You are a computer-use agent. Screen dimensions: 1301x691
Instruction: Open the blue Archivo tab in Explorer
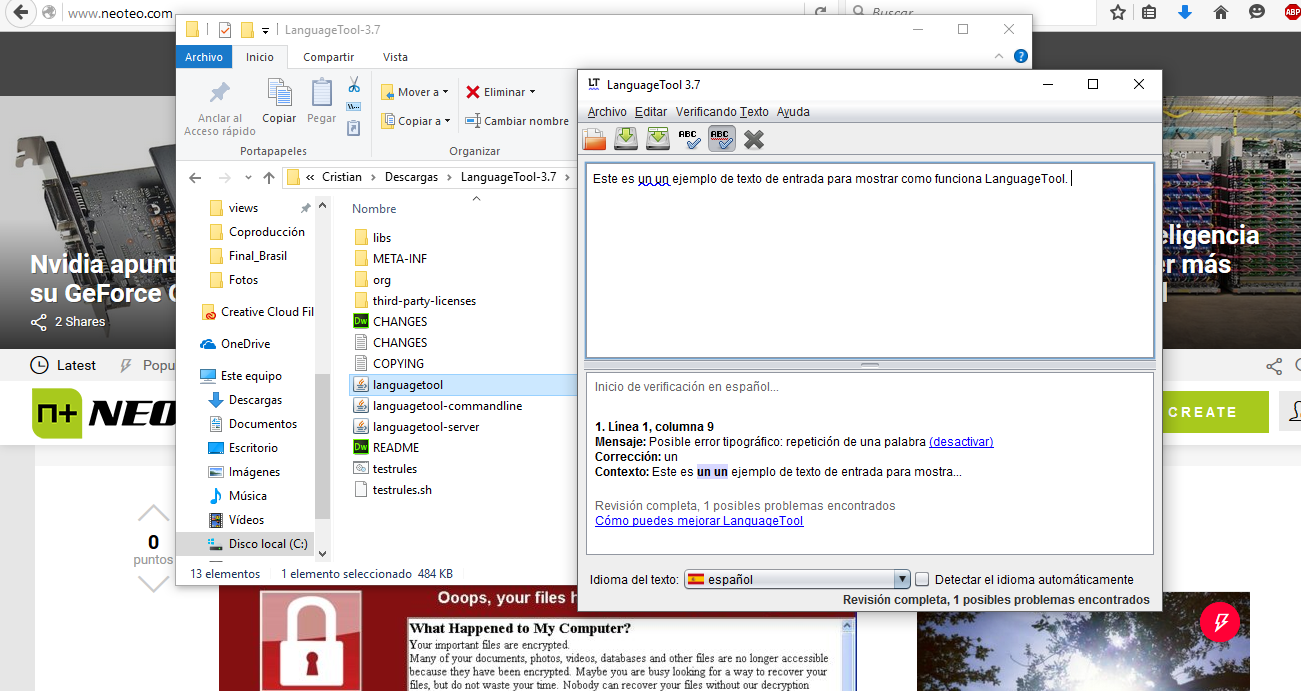[x=204, y=57]
